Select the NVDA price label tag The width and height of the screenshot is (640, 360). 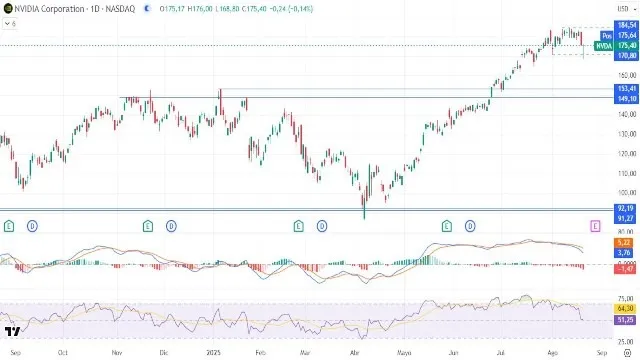coord(604,46)
